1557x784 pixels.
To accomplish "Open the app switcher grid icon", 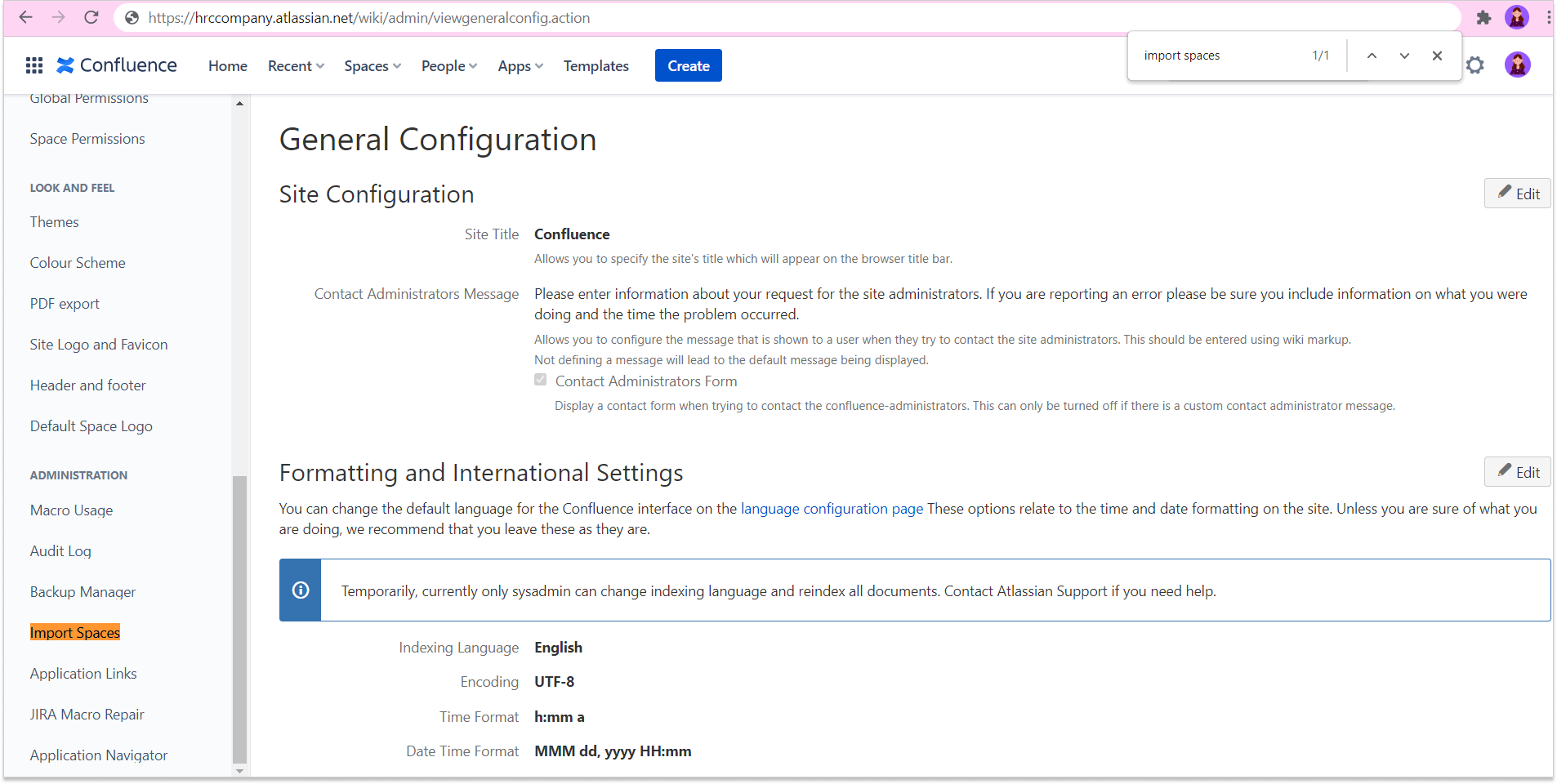I will click(34, 65).
